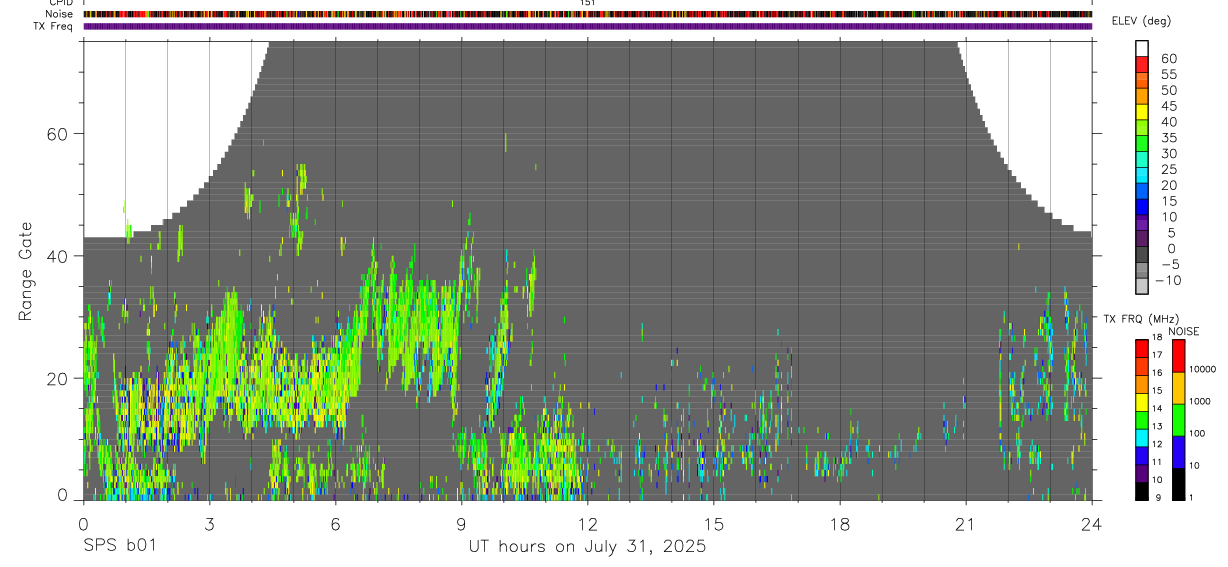
Task: Click the 'Noise' row label at top left
Action: (x=61, y=14)
